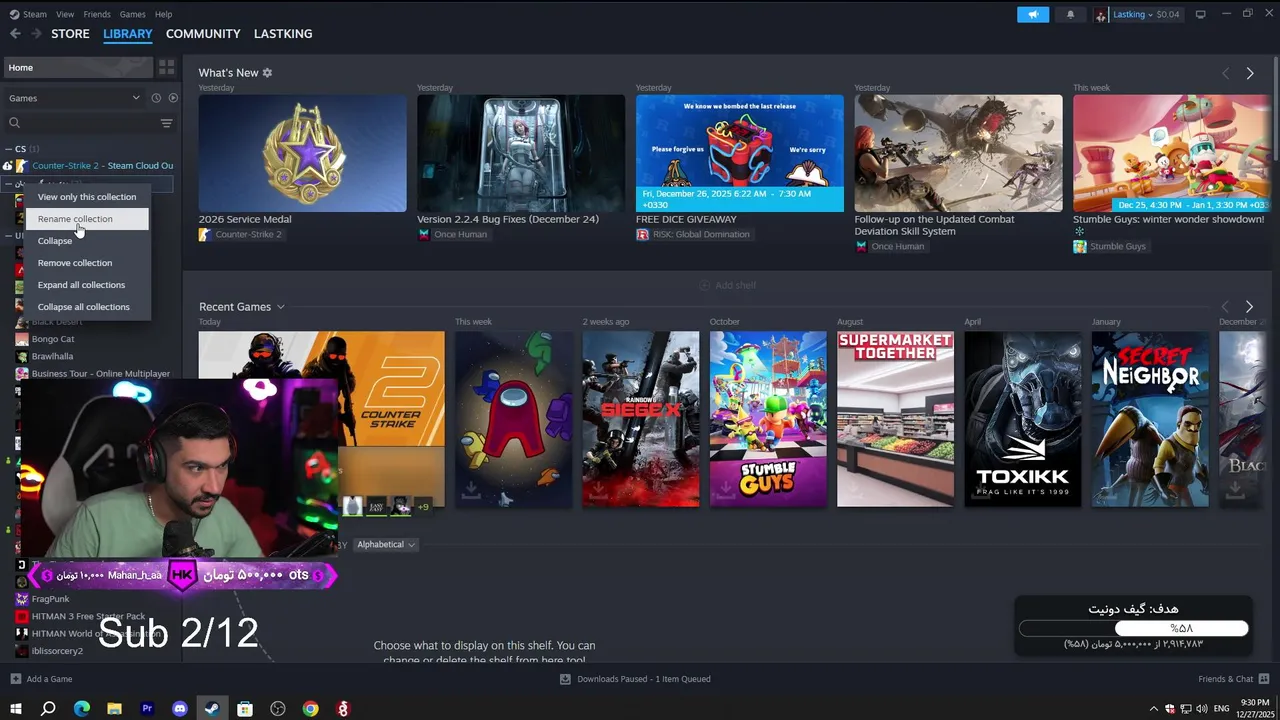This screenshot has height=720, width=1280.
Task: Open the Recent Games shelf dropdown
Action: point(280,307)
